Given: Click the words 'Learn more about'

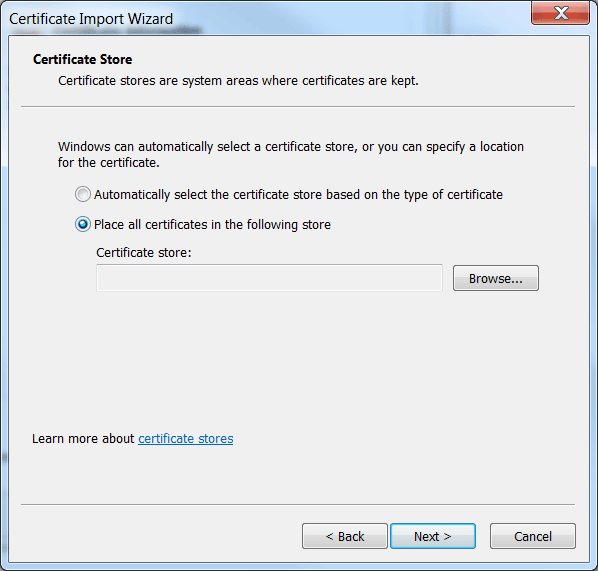Looking at the screenshot, I should tap(83, 439).
